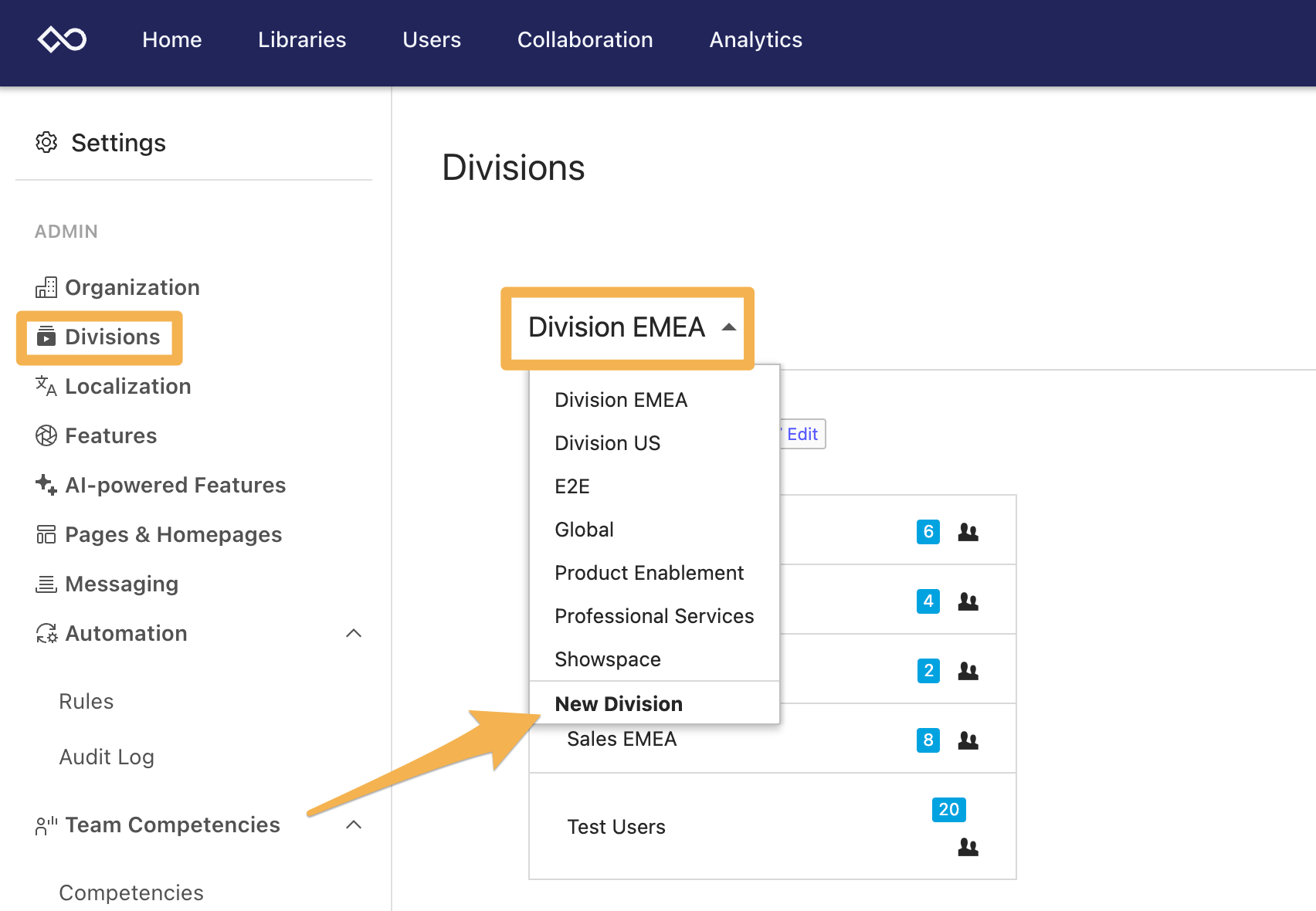Screen dimensions: 1316x911
Task: Open Pages & Homepages settings
Action: coord(174,534)
